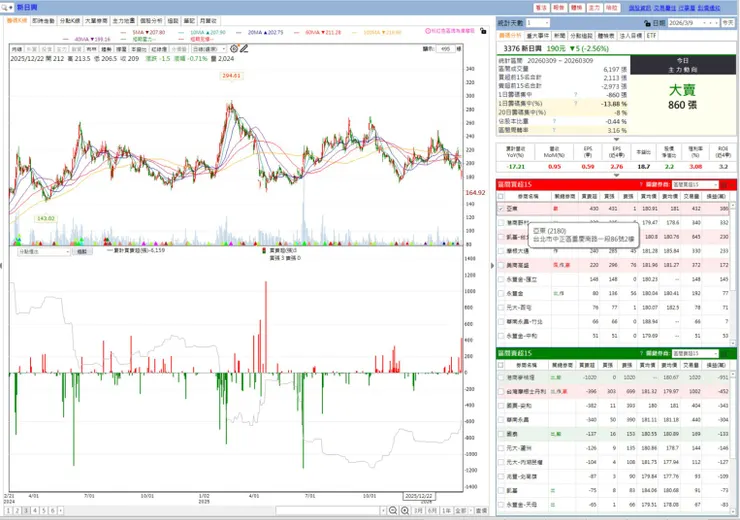This screenshot has height=520, width=740.
Task: Toggle the lock icon above the chart
Action: click(x=483, y=31)
